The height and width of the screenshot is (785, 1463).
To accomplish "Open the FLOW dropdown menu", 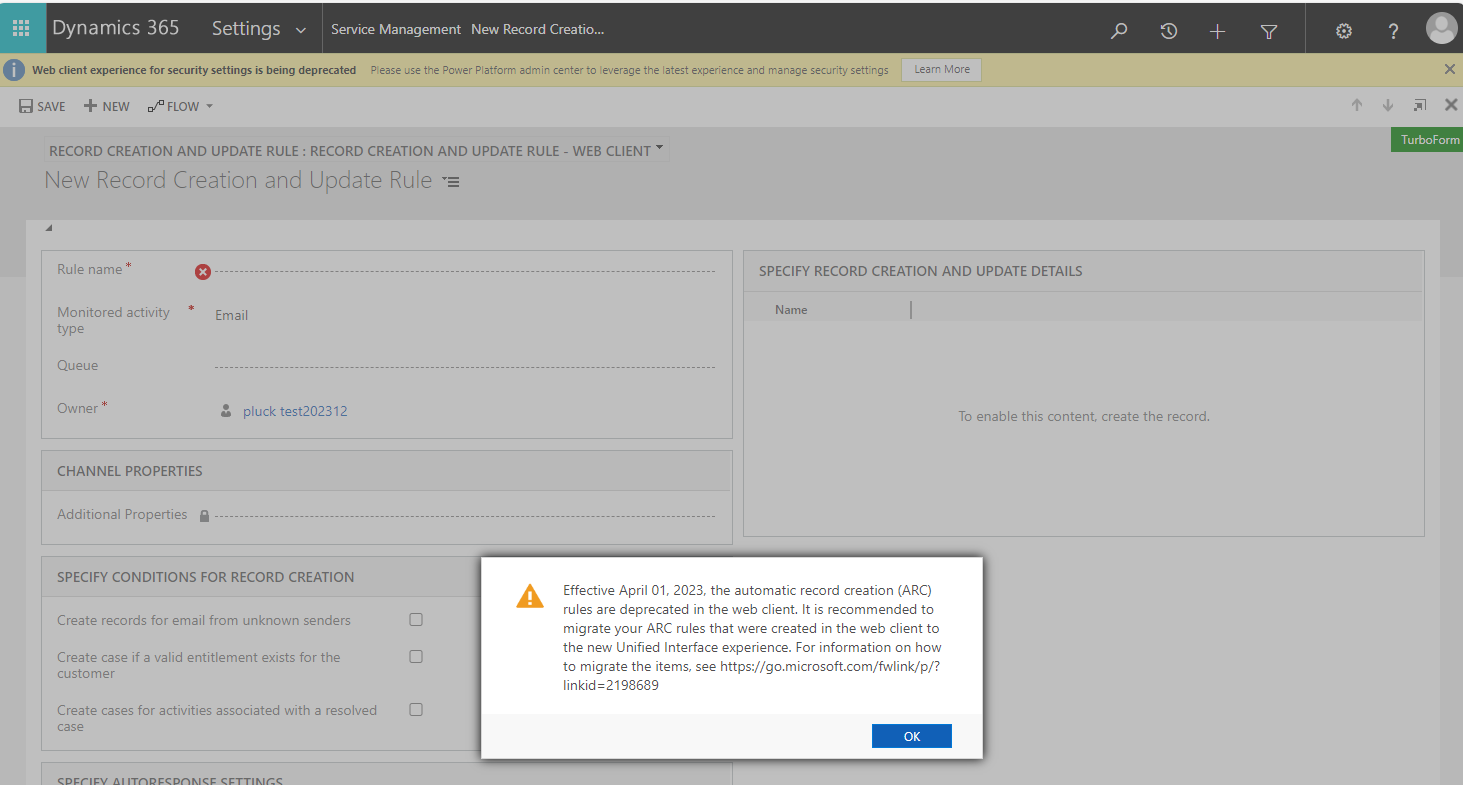I will click(180, 106).
